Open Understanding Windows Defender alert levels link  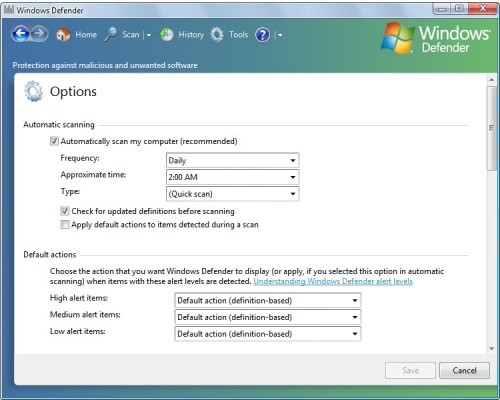pyautogui.click(x=333, y=281)
